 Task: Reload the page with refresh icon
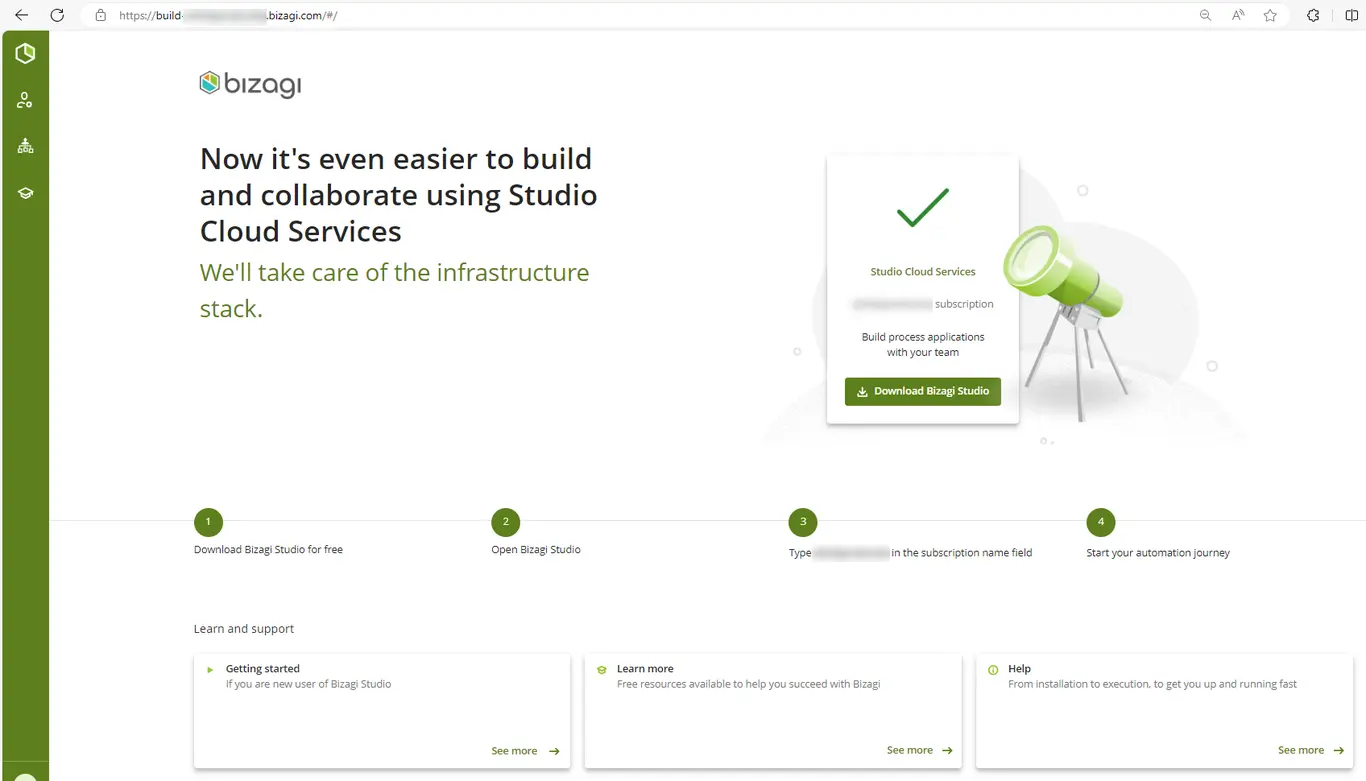click(57, 15)
